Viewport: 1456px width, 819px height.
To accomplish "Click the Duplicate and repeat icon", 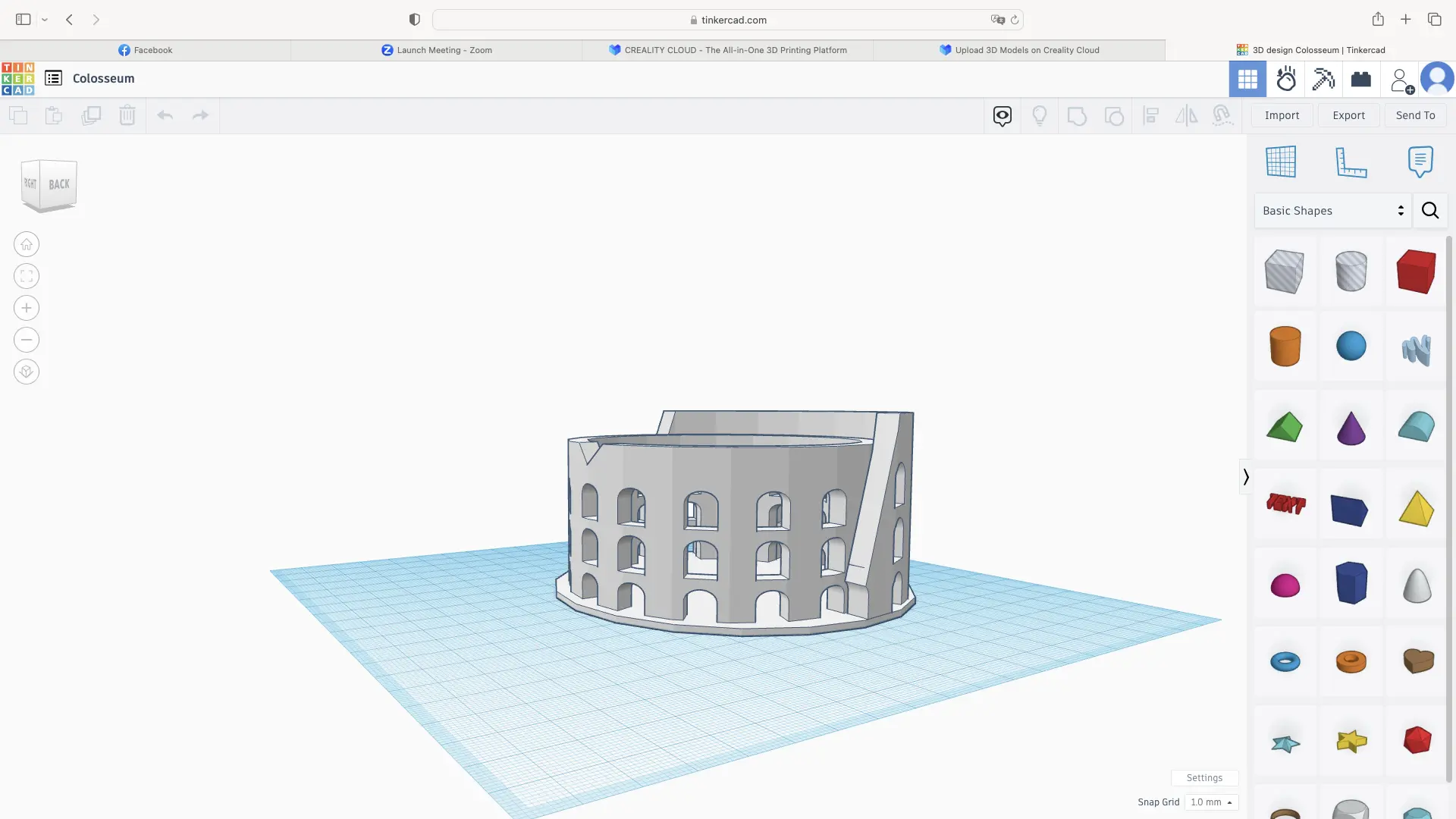I will pos(91,115).
